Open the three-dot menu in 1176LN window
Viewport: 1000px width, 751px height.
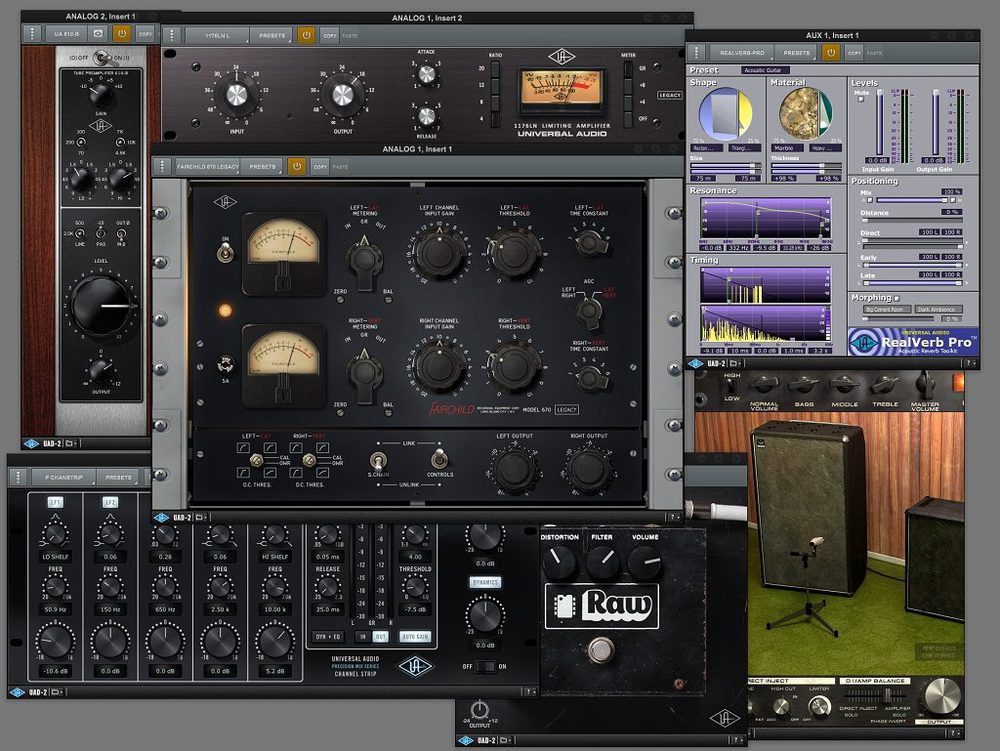(172, 36)
